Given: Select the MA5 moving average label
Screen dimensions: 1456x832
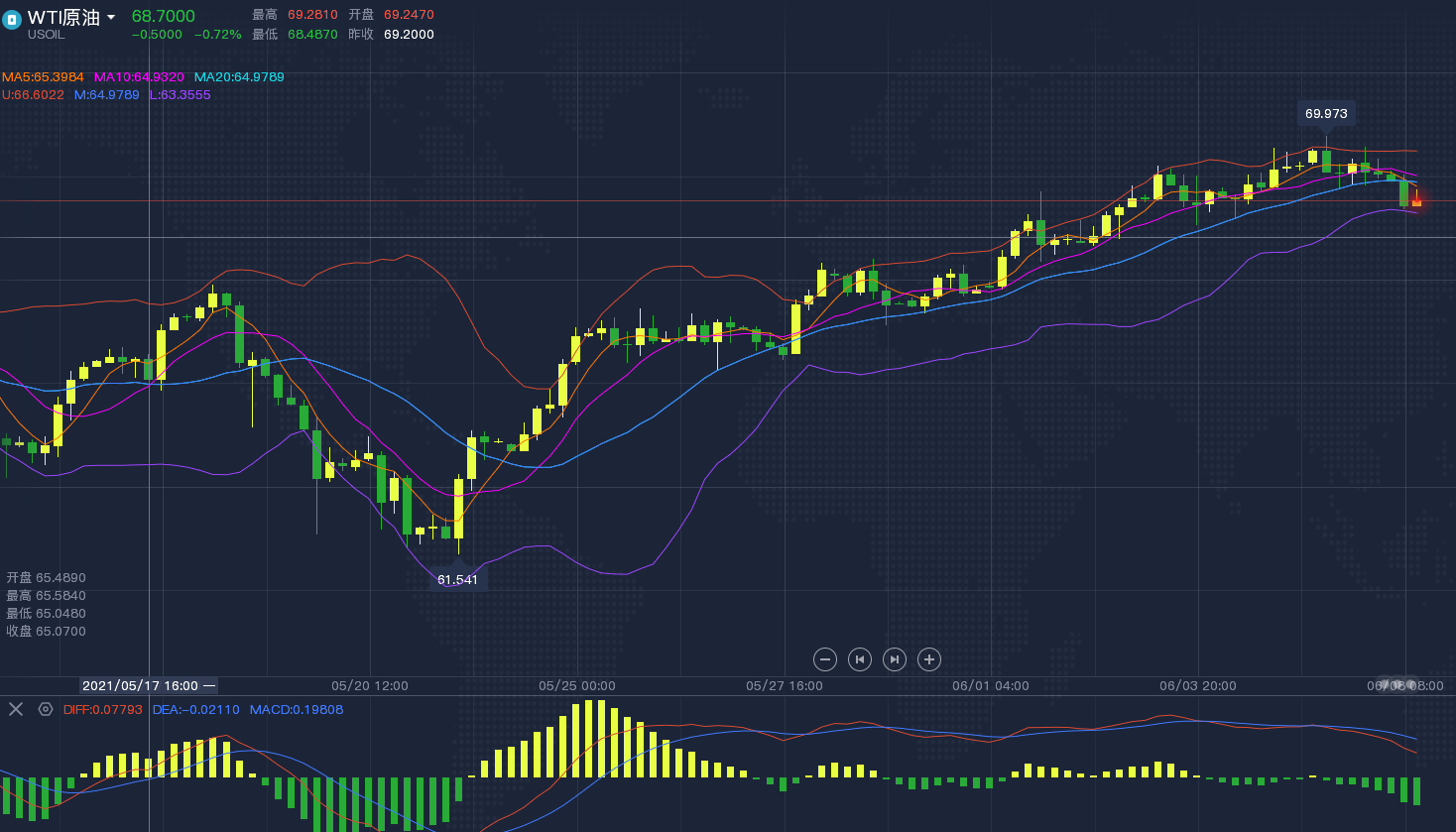Looking at the screenshot, I should tap(43, 77).
